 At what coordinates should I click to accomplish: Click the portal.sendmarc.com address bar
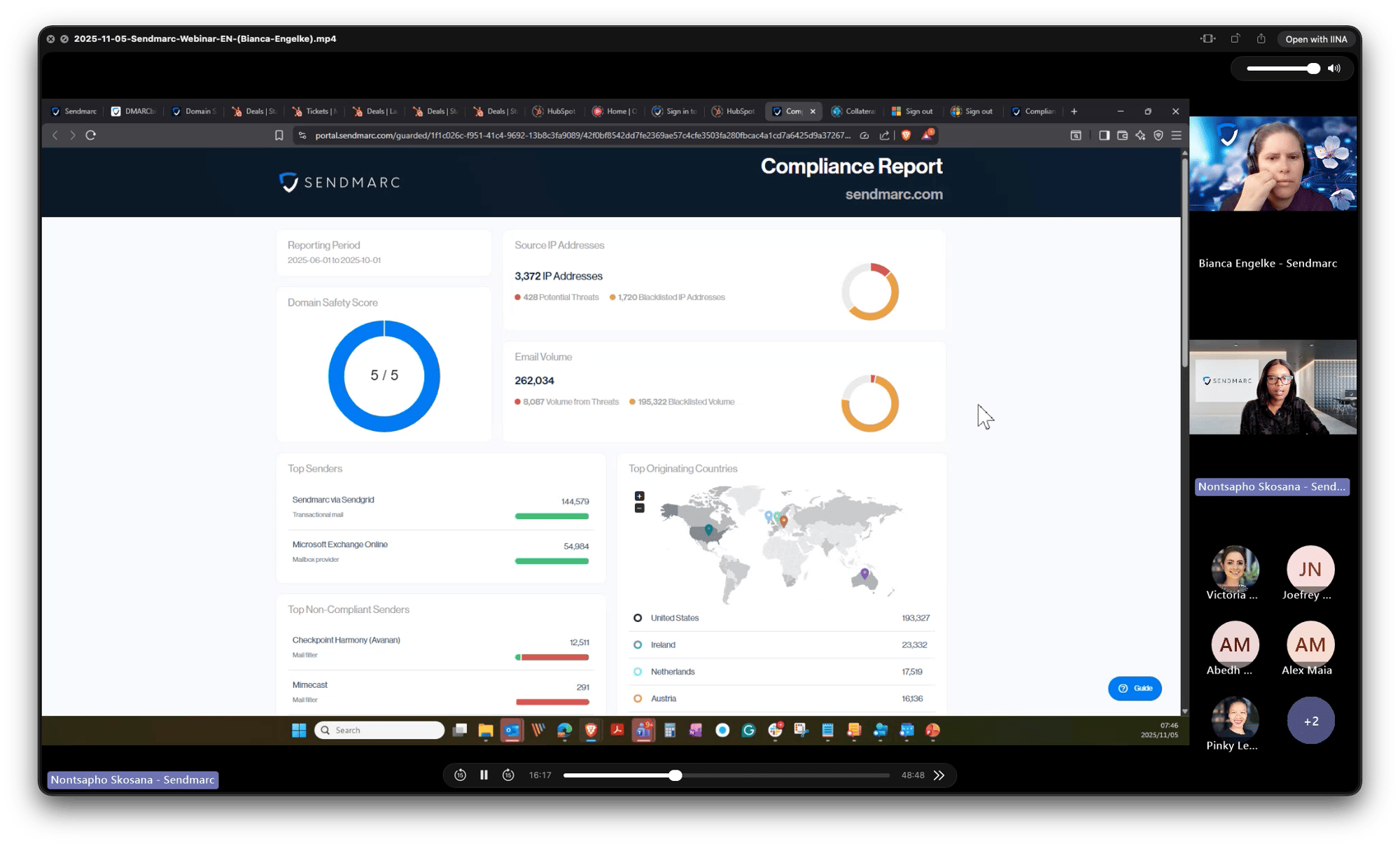(582, 135)
